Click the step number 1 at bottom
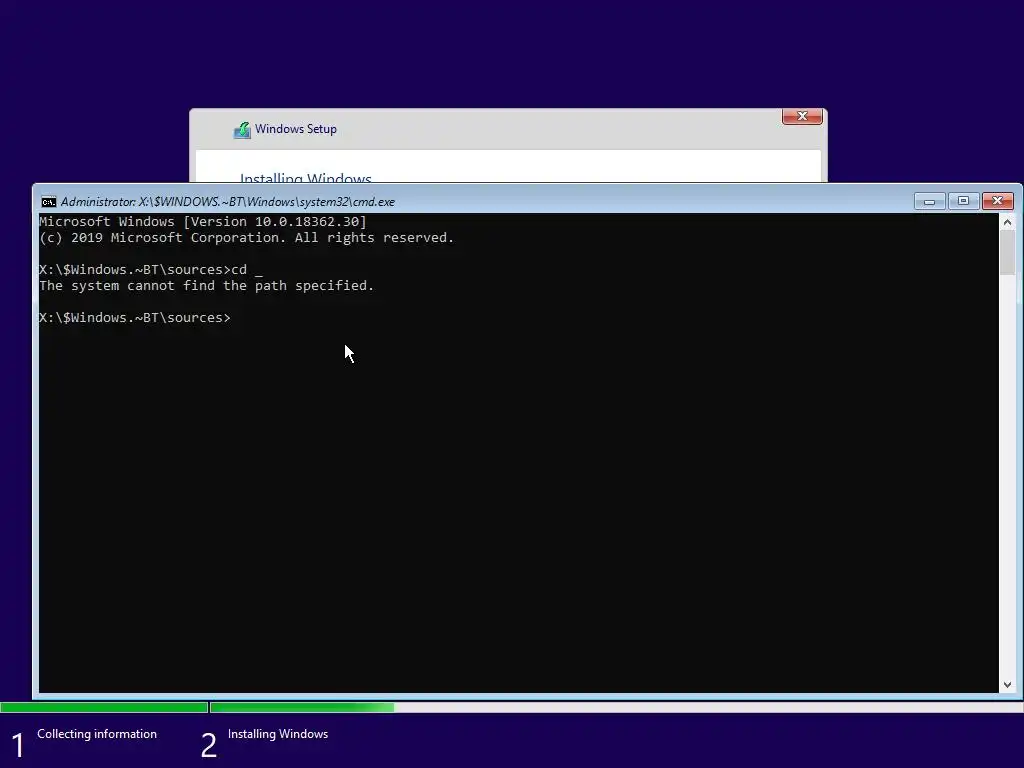This screenshot has width=1024, height=768. pyautogui.click(x=18, y=745)
